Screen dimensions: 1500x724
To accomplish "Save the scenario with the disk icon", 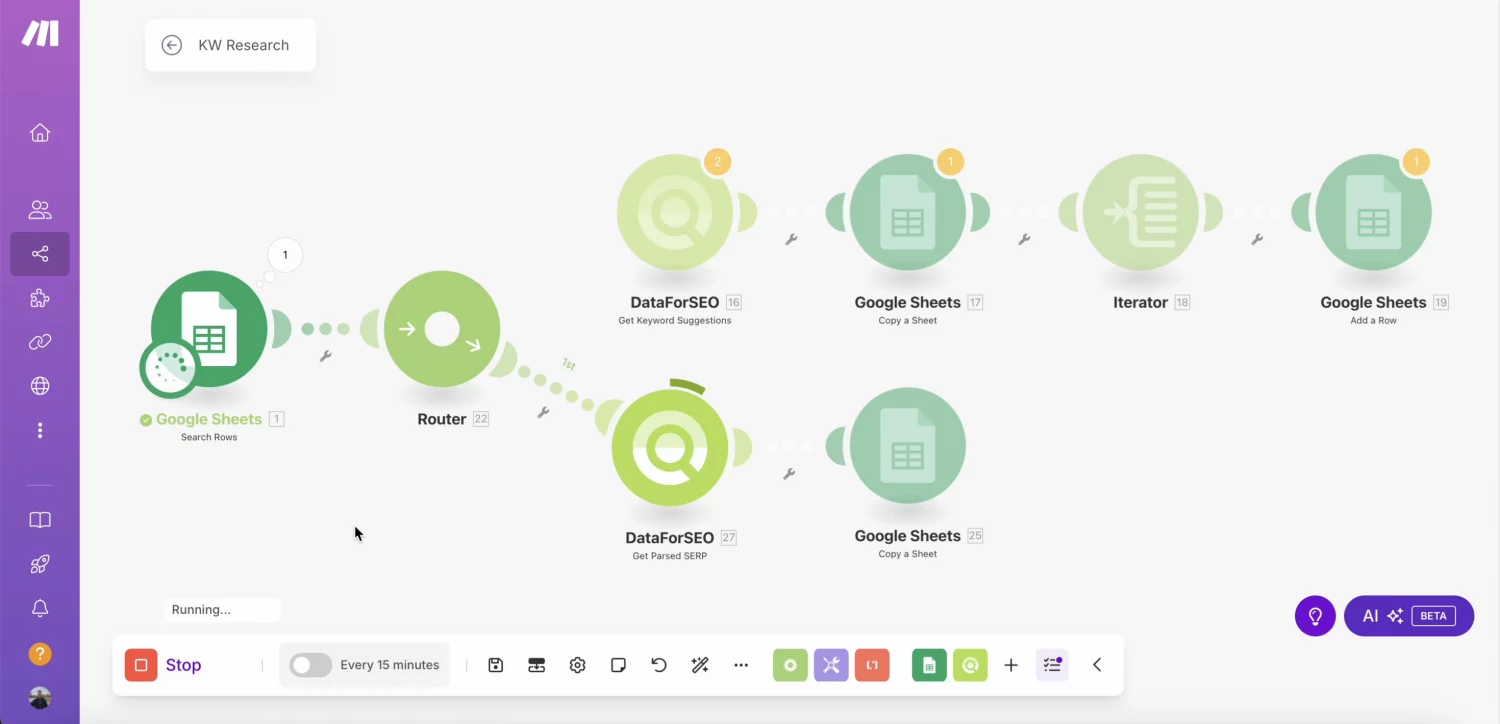I will click(x=496, y=665).
